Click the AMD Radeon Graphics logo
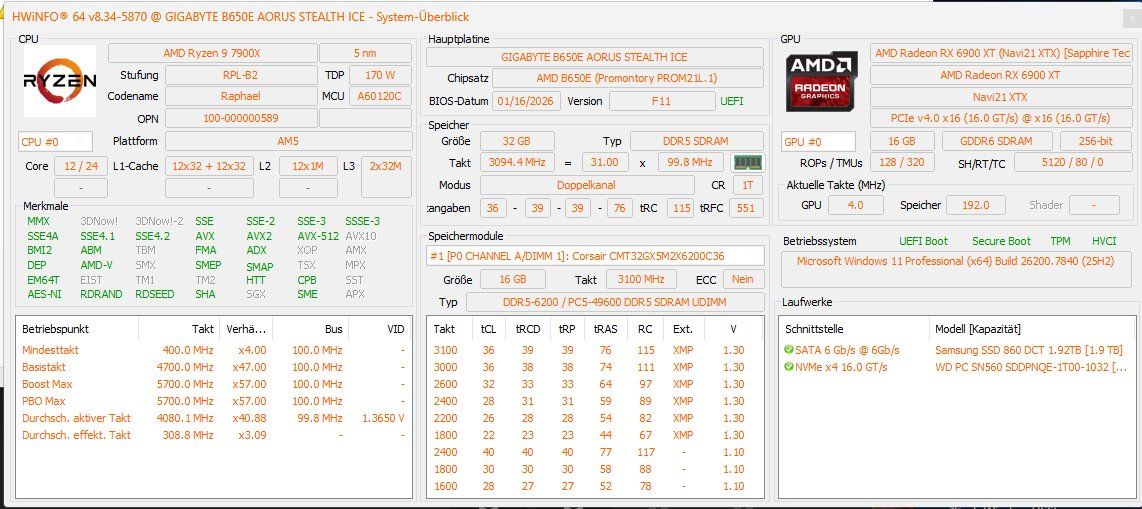 coord(822,82)
